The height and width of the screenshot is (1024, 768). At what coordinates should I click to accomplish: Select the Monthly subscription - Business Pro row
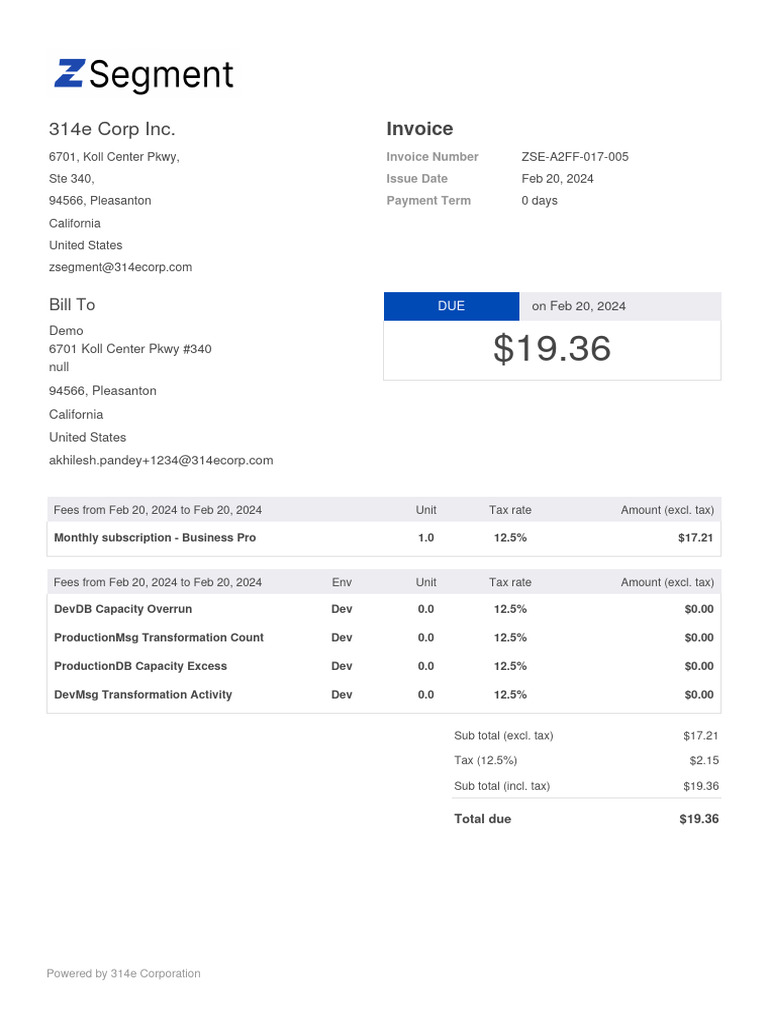[155, 538]
